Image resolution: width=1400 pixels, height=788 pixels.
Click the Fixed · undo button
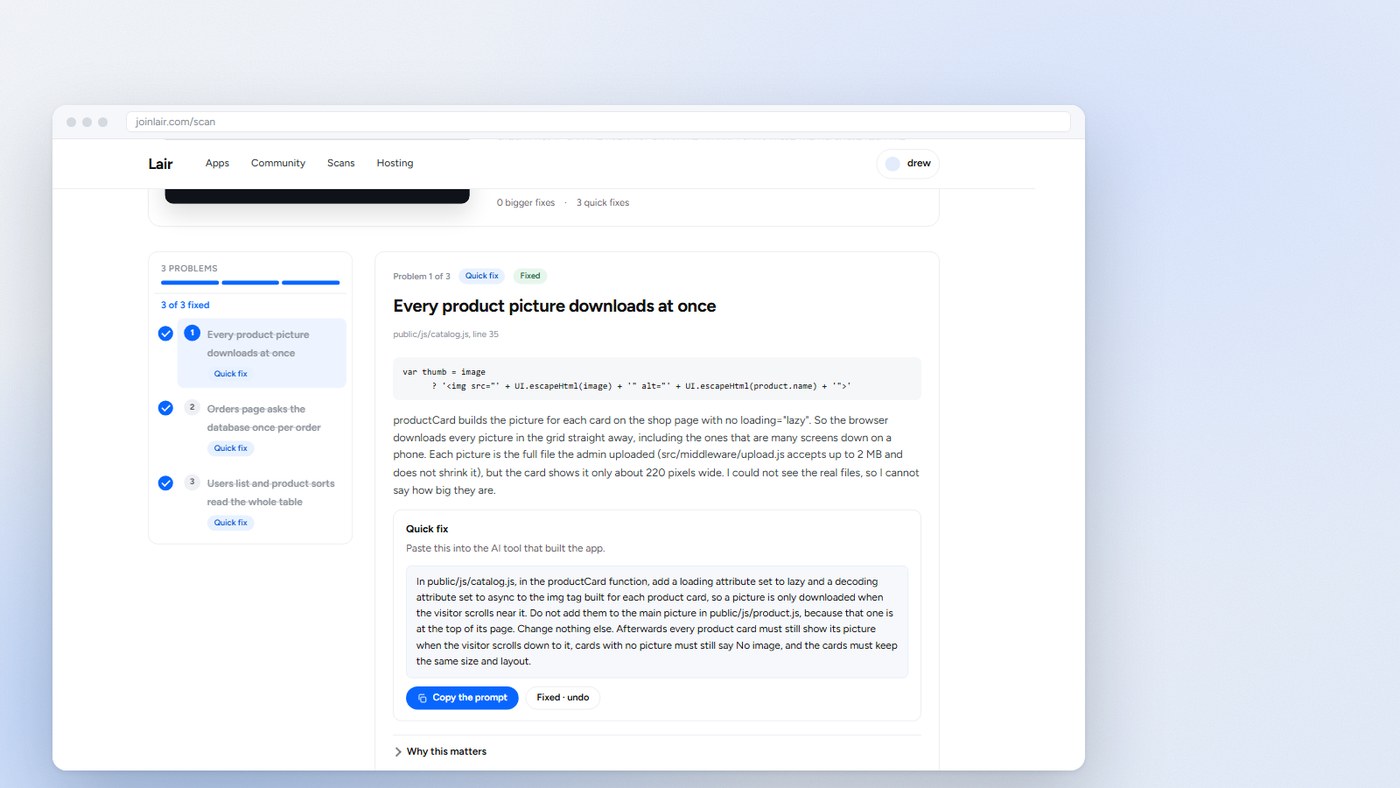coord(563,698)
